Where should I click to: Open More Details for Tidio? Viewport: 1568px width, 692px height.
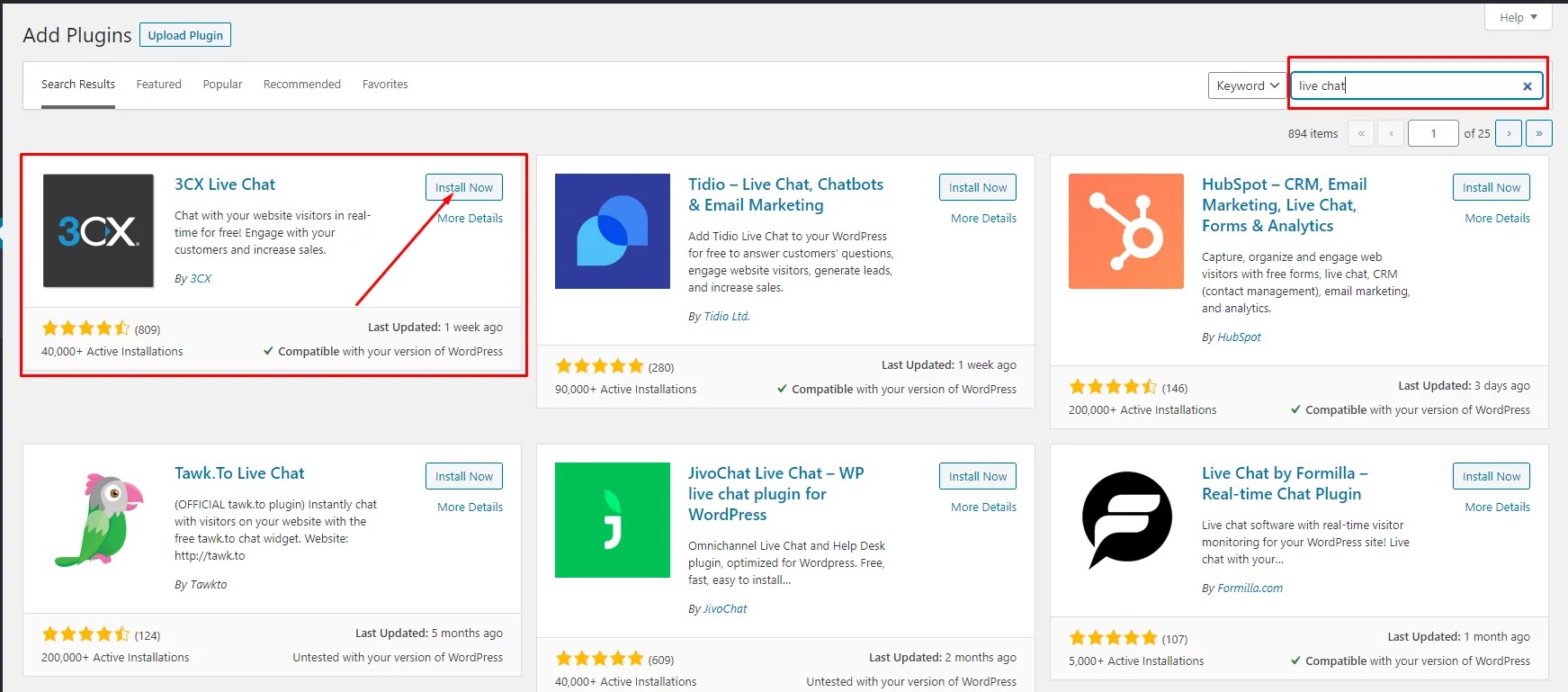click(984, 219)
